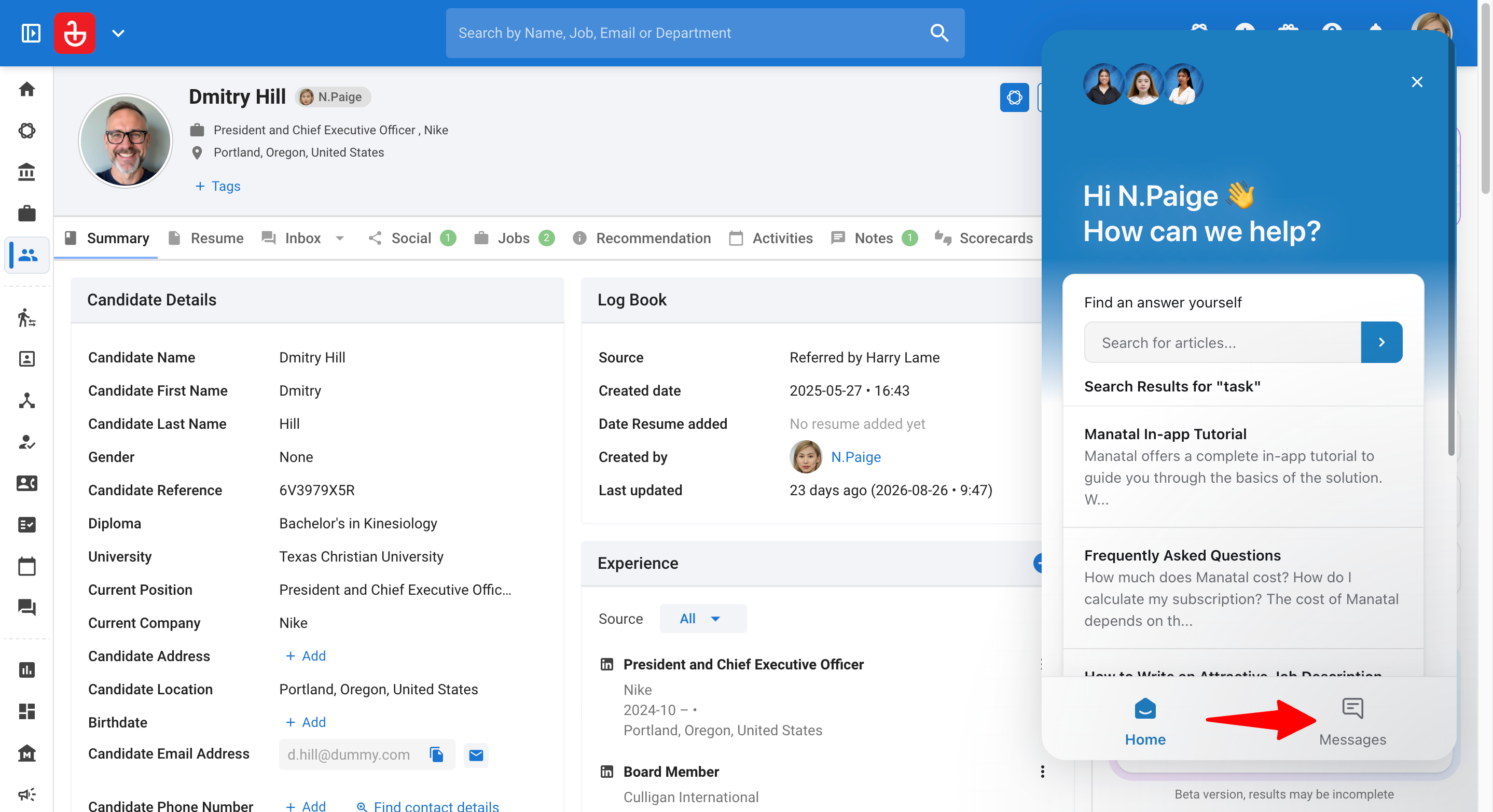Click the Search for articles field

1222,342
